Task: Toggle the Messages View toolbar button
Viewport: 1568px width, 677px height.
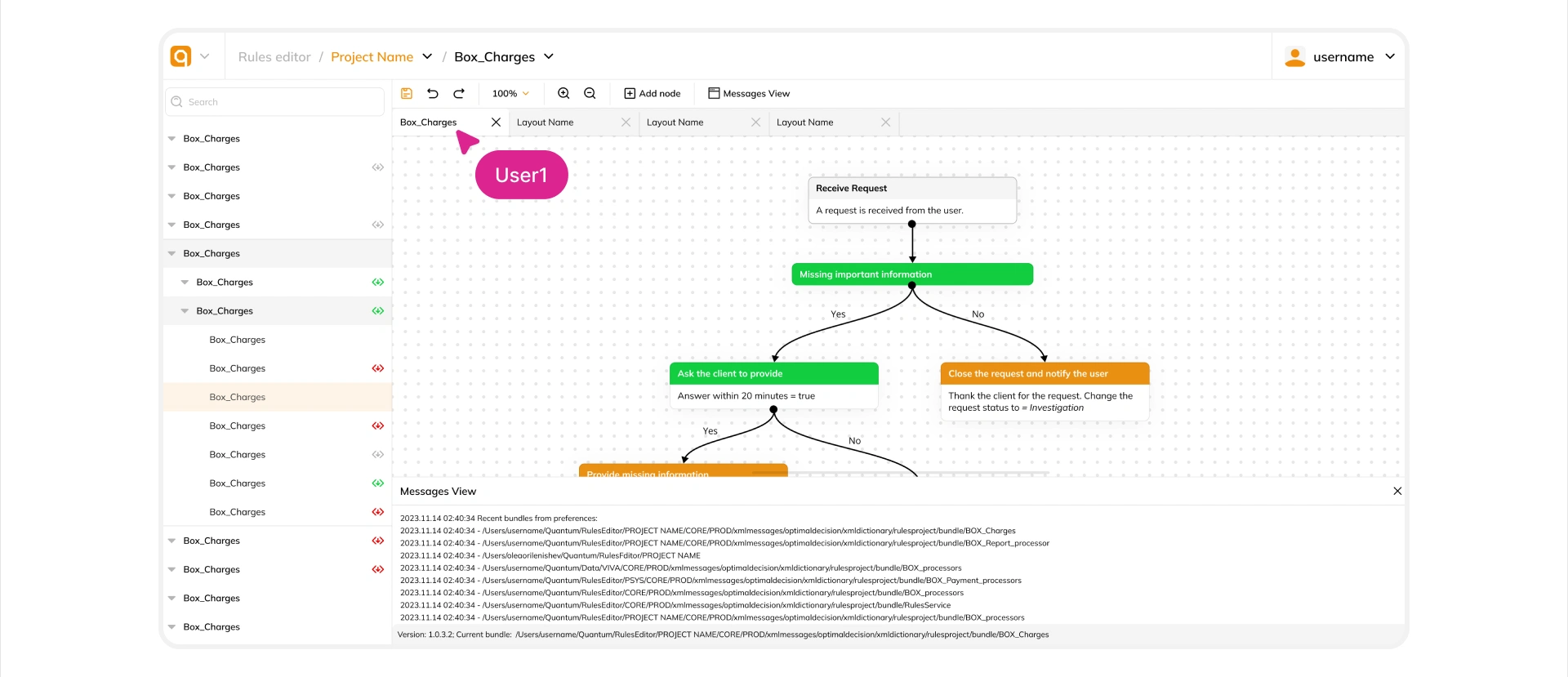Action: [749, 94]
